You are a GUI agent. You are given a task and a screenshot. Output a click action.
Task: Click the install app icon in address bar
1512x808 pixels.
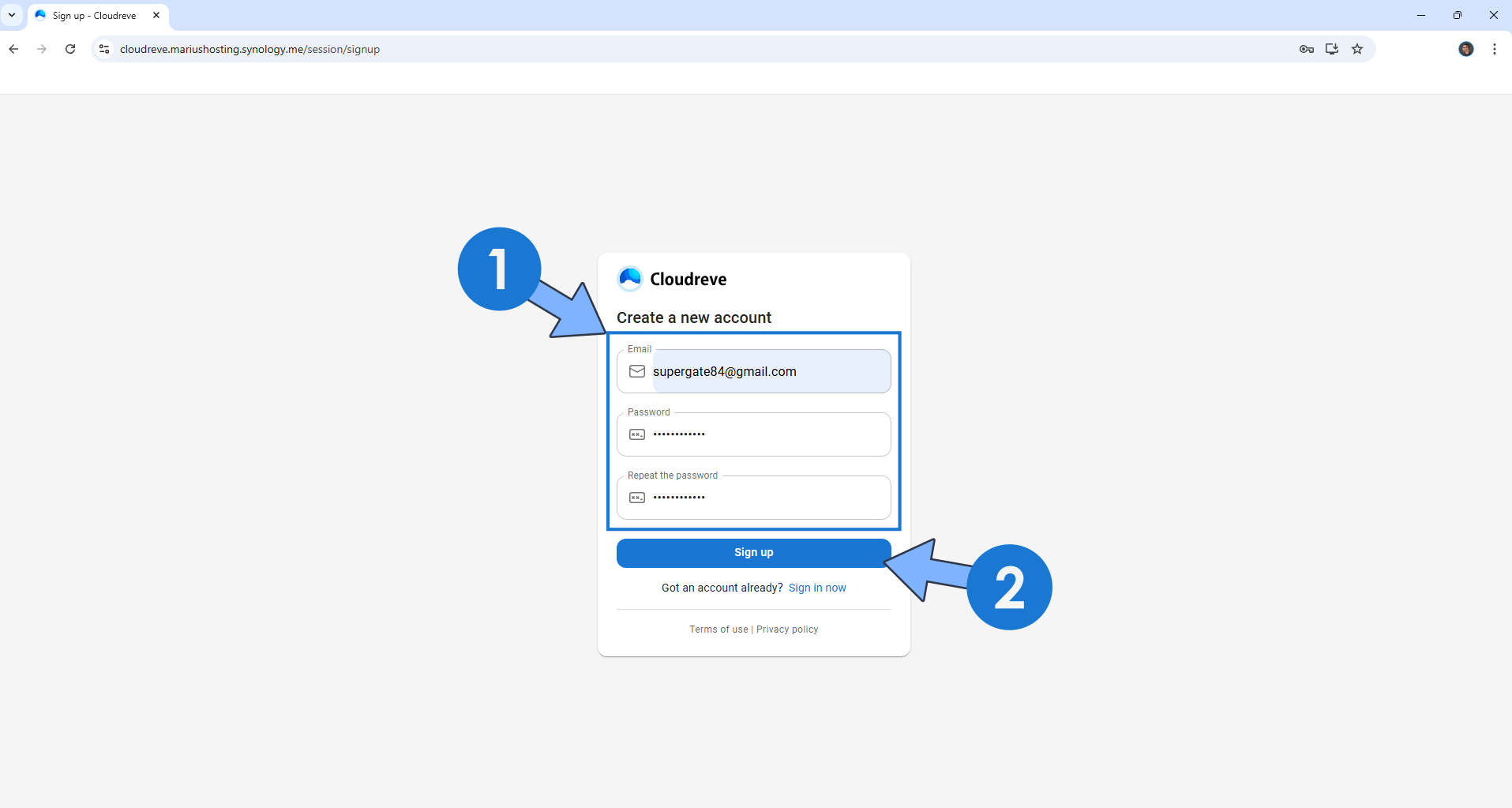point(1332,49)
